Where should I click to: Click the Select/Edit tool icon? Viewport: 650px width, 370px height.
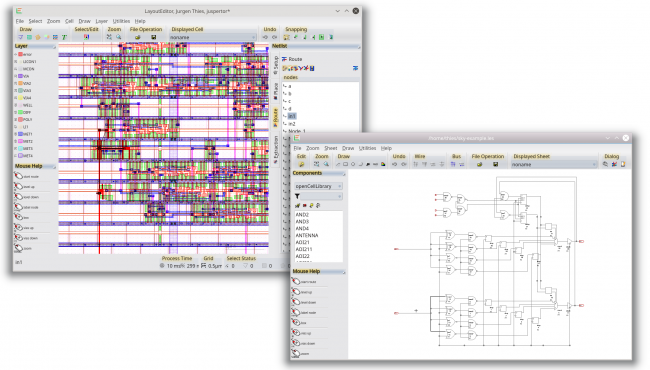tap(86, 37)
